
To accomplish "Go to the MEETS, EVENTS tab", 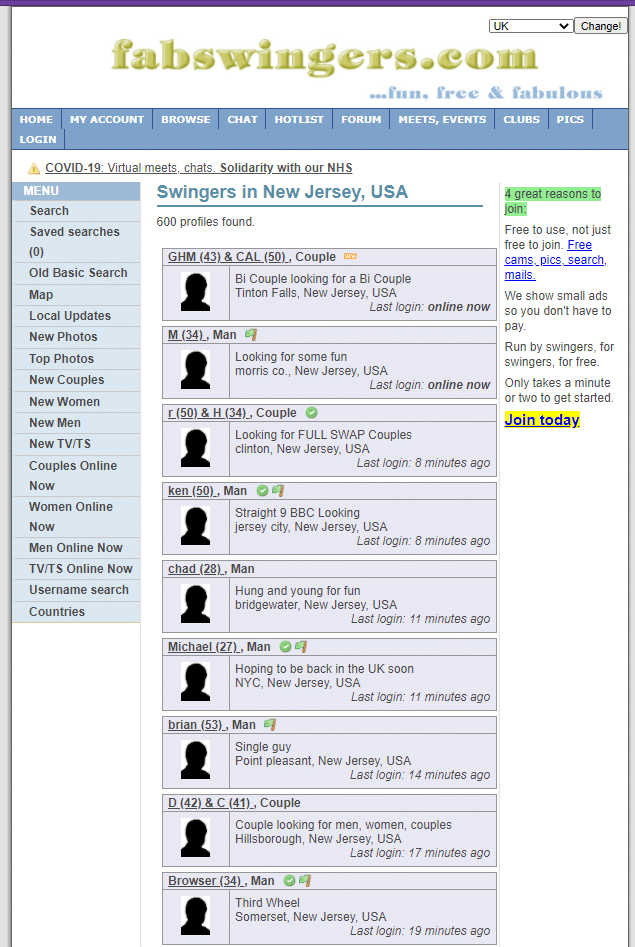I will tap(442, 119).
